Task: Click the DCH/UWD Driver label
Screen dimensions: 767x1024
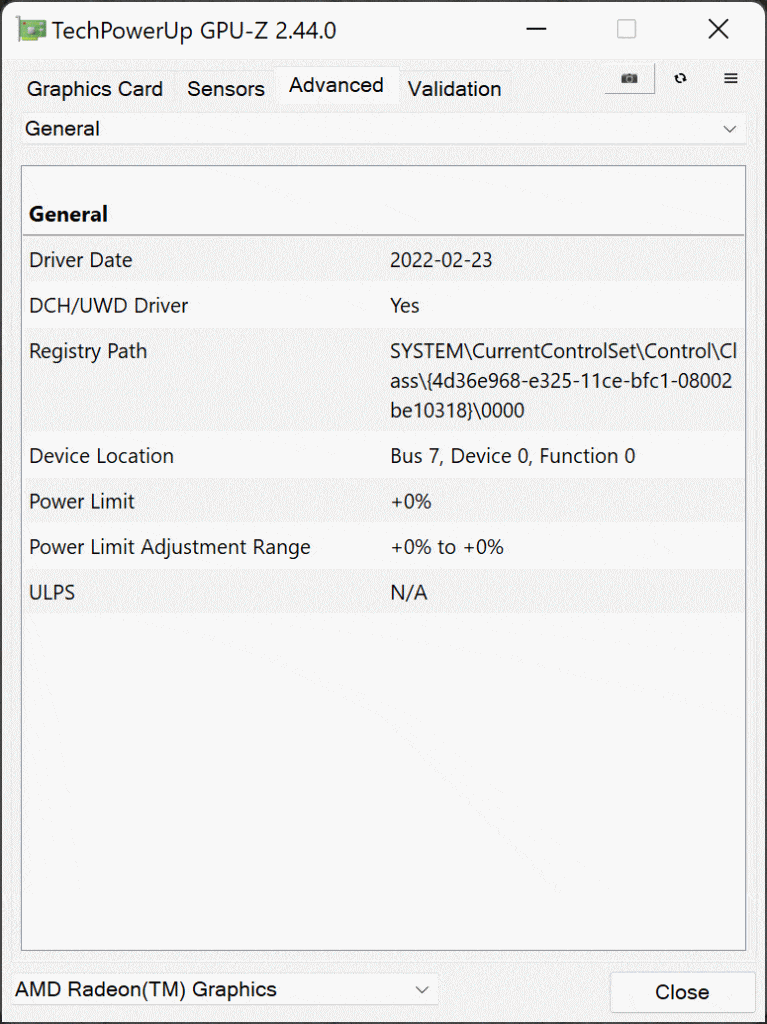Action: pyautogui.click(x=108, y=306)
